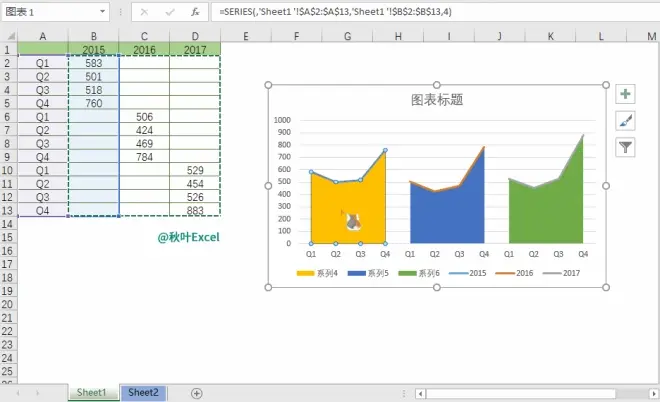Click horizontal scrollbar right arrow
This screenshot has width=660, height=402.
point(654,394)
